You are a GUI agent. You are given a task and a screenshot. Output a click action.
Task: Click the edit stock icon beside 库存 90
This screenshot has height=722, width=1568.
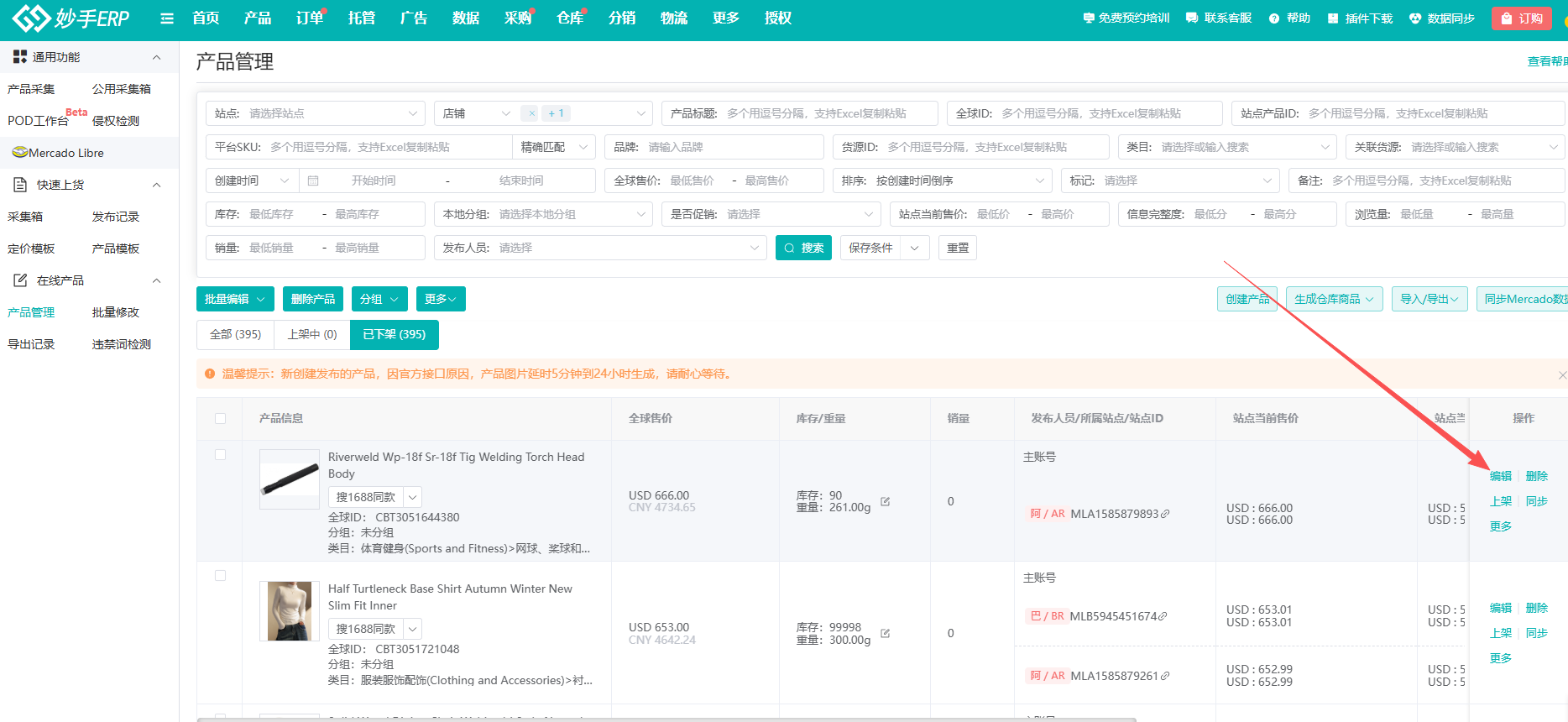(x=885, y=501)
